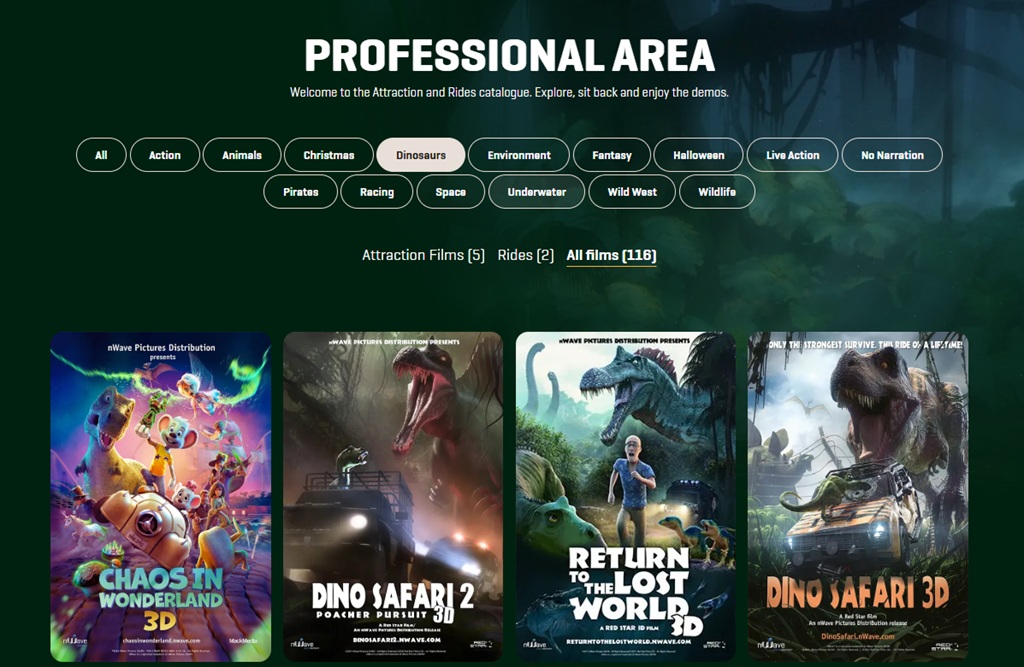Show Pirates themed films

click(300, 191)
